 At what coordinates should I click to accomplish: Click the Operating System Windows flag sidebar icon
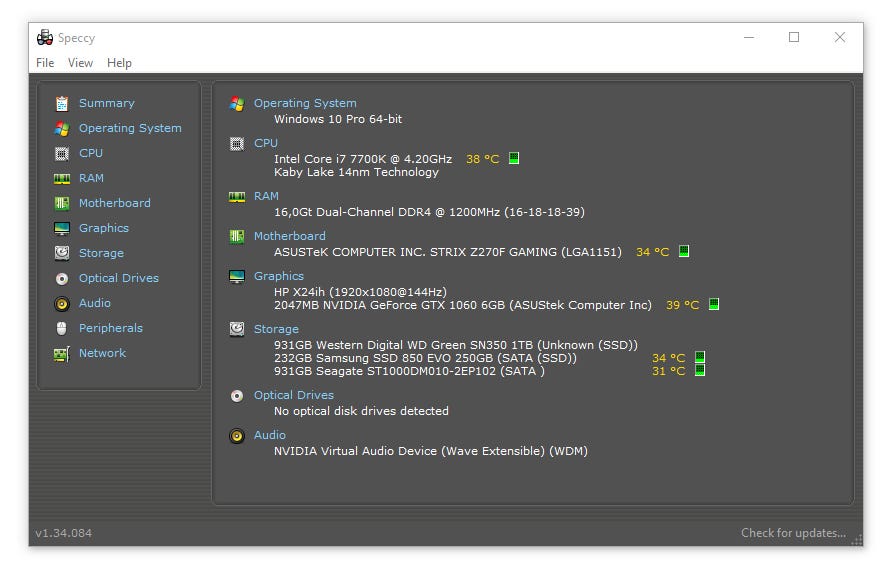click(62, 129)
